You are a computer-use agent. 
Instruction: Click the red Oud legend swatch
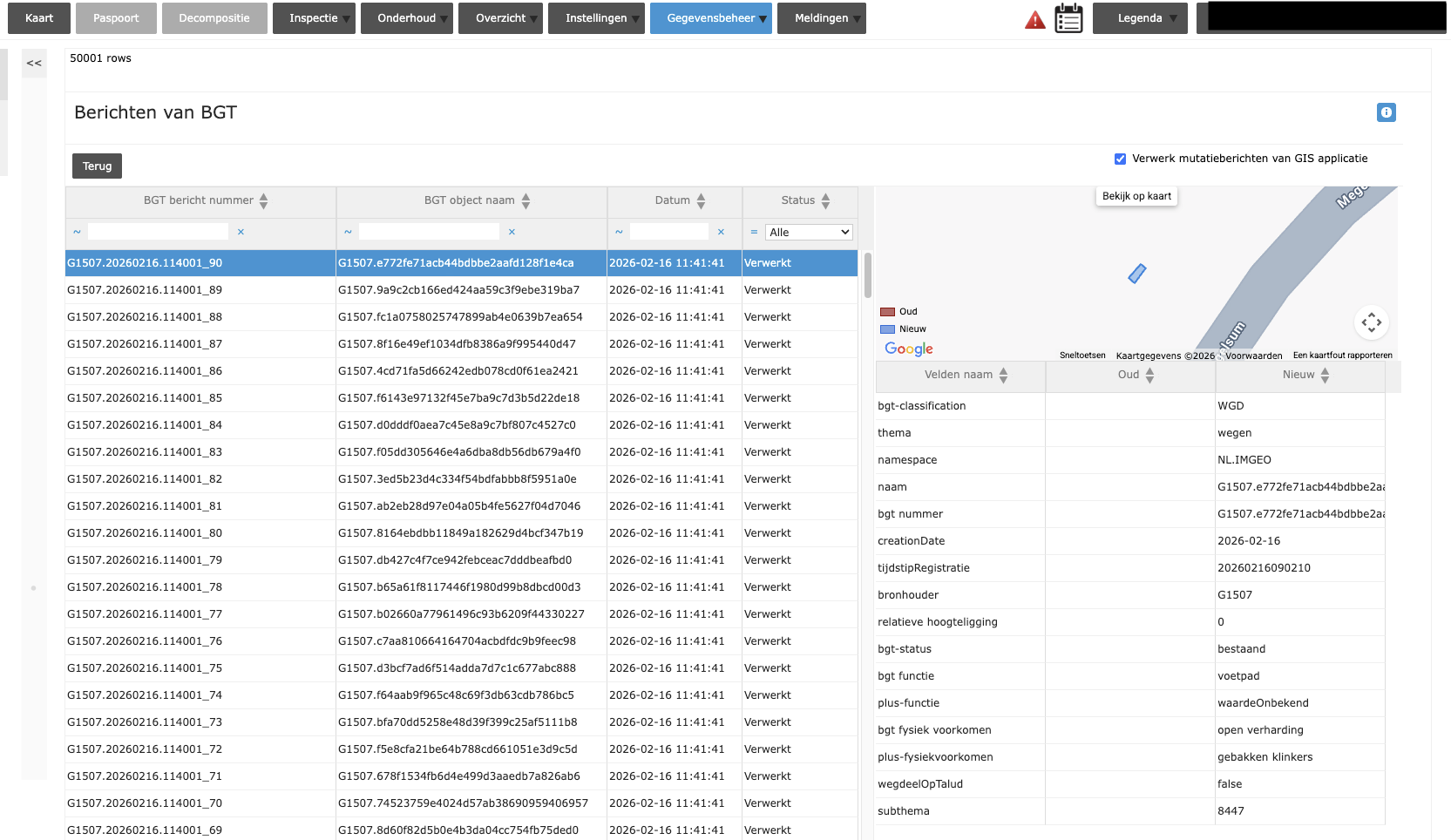pos(887,312)
